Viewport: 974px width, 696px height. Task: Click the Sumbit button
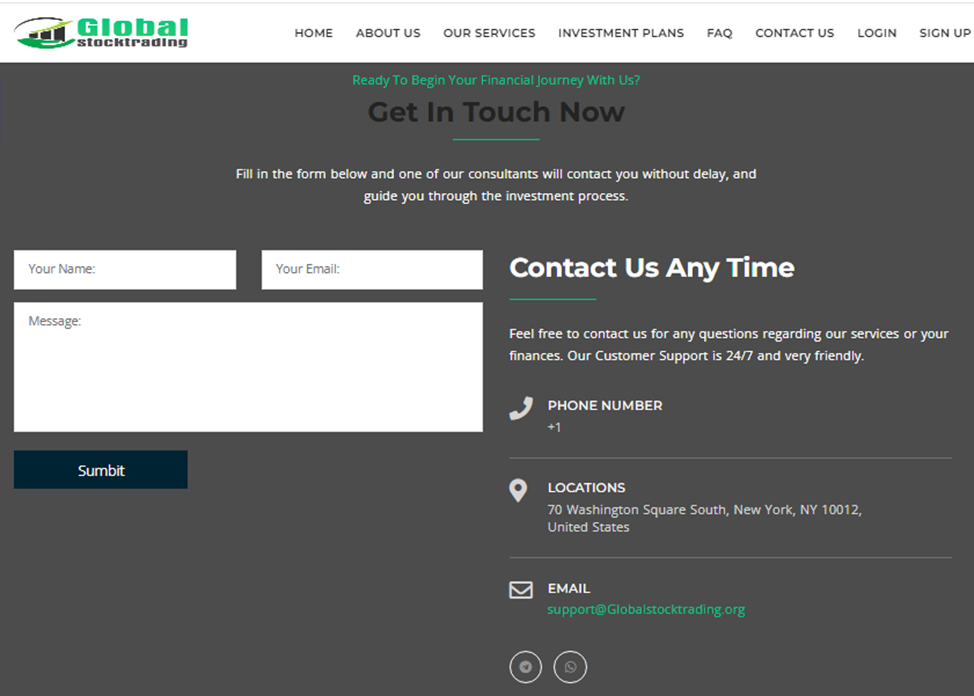[101, 470]
